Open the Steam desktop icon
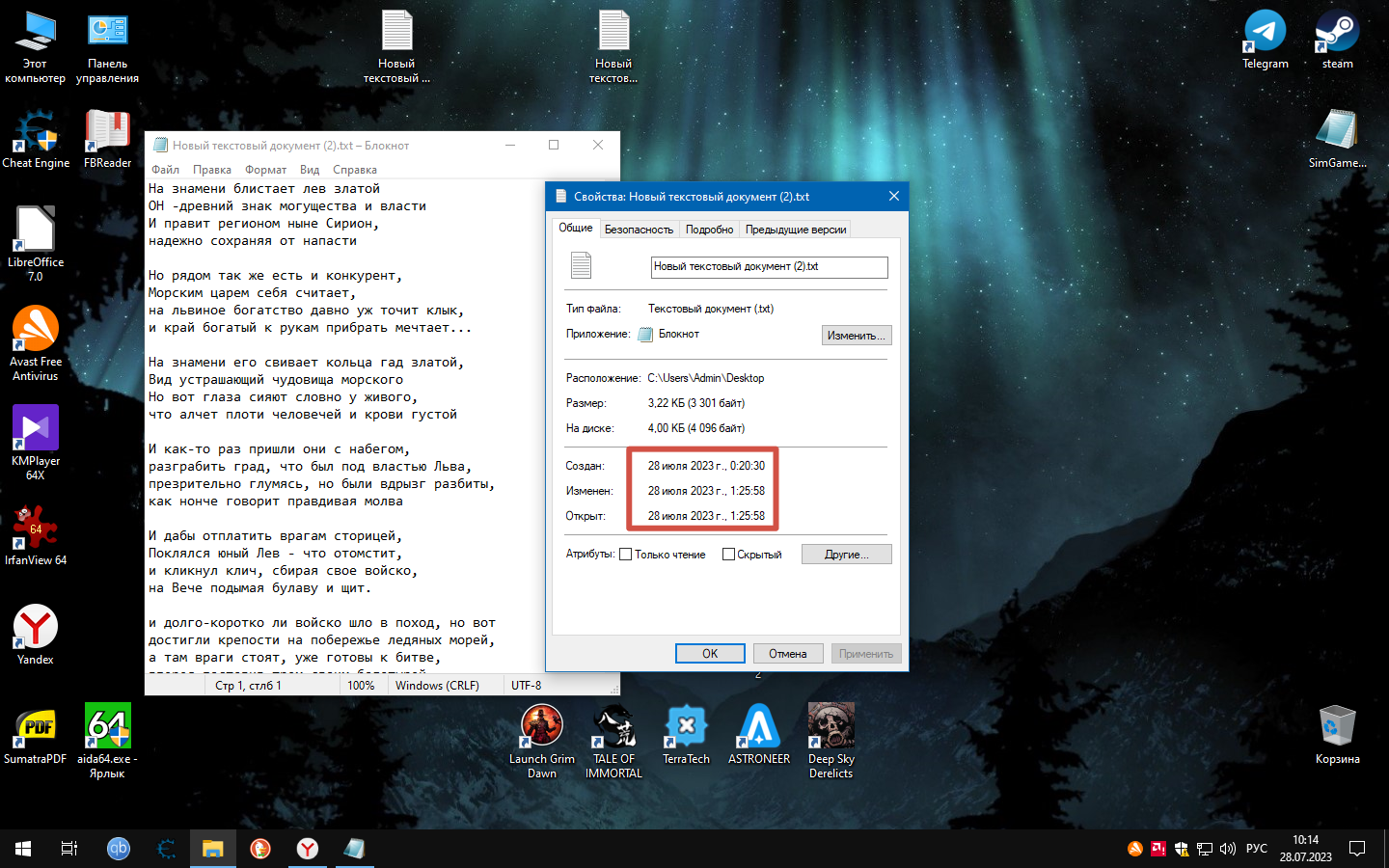1389x868 pixels. [x=1337, y=33]
